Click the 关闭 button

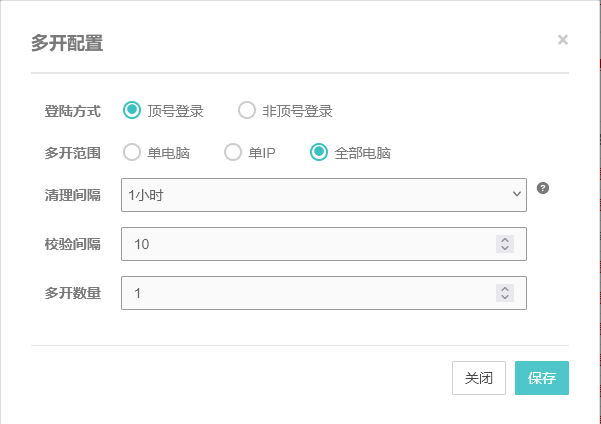coord(479,379)
